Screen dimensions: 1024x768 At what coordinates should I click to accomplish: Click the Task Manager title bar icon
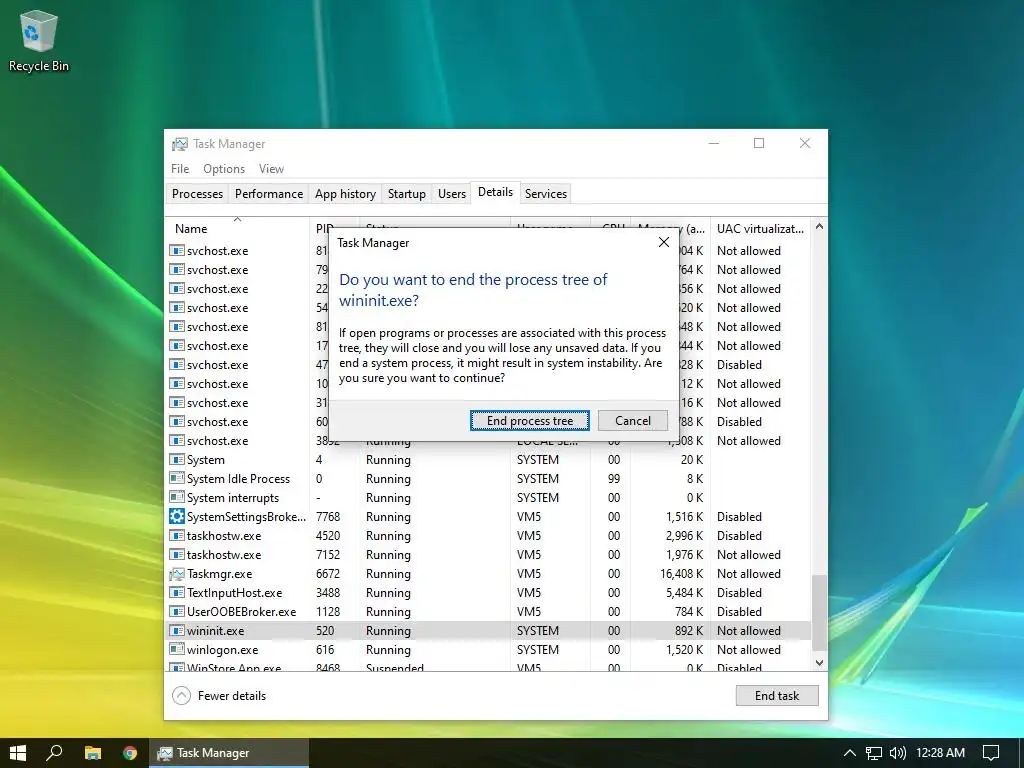pos(180,144)
